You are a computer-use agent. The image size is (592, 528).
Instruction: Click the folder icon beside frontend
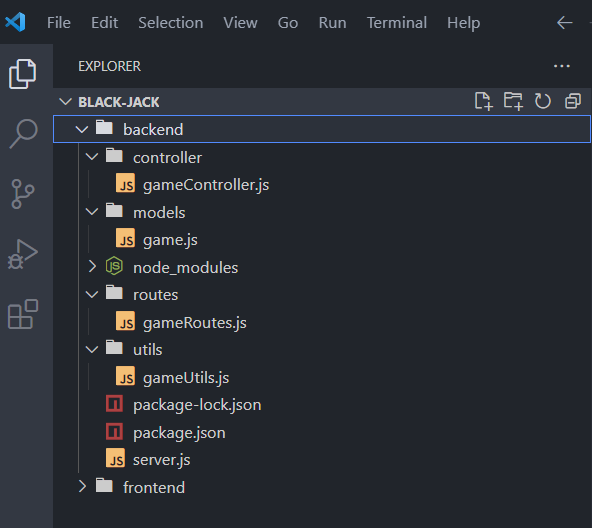[104, 485]
